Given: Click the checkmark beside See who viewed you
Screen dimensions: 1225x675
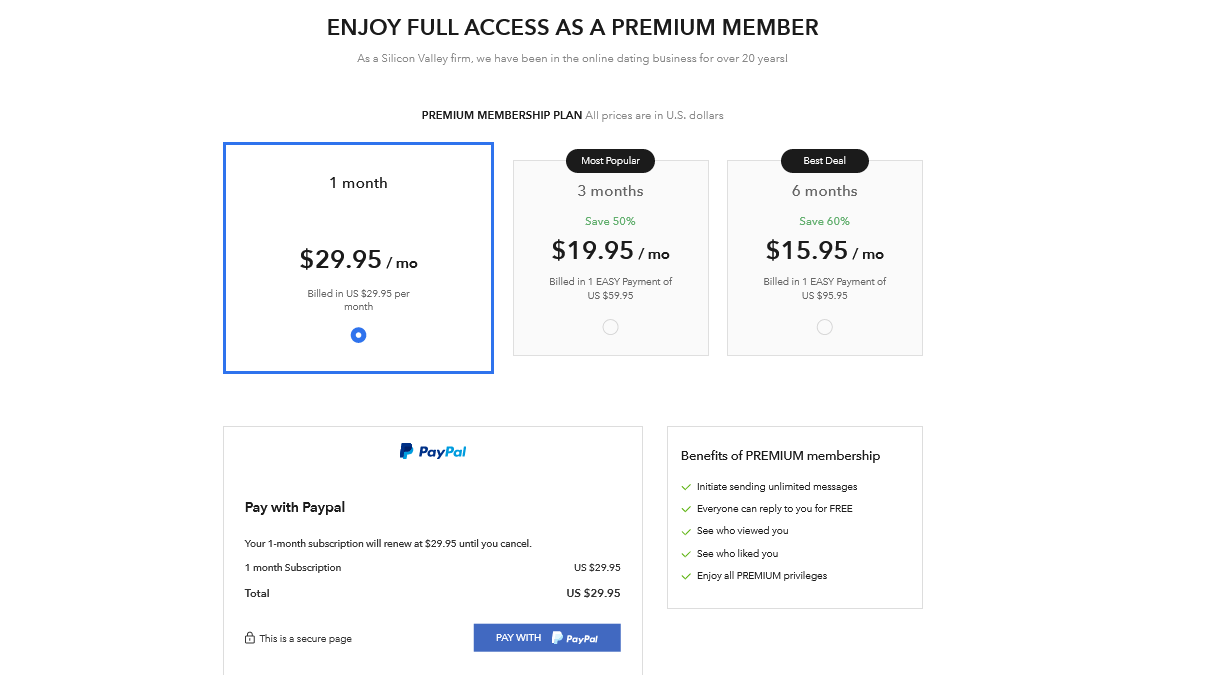Looking at the screenshot, I should pyautogui.click(x=686, y=531).
